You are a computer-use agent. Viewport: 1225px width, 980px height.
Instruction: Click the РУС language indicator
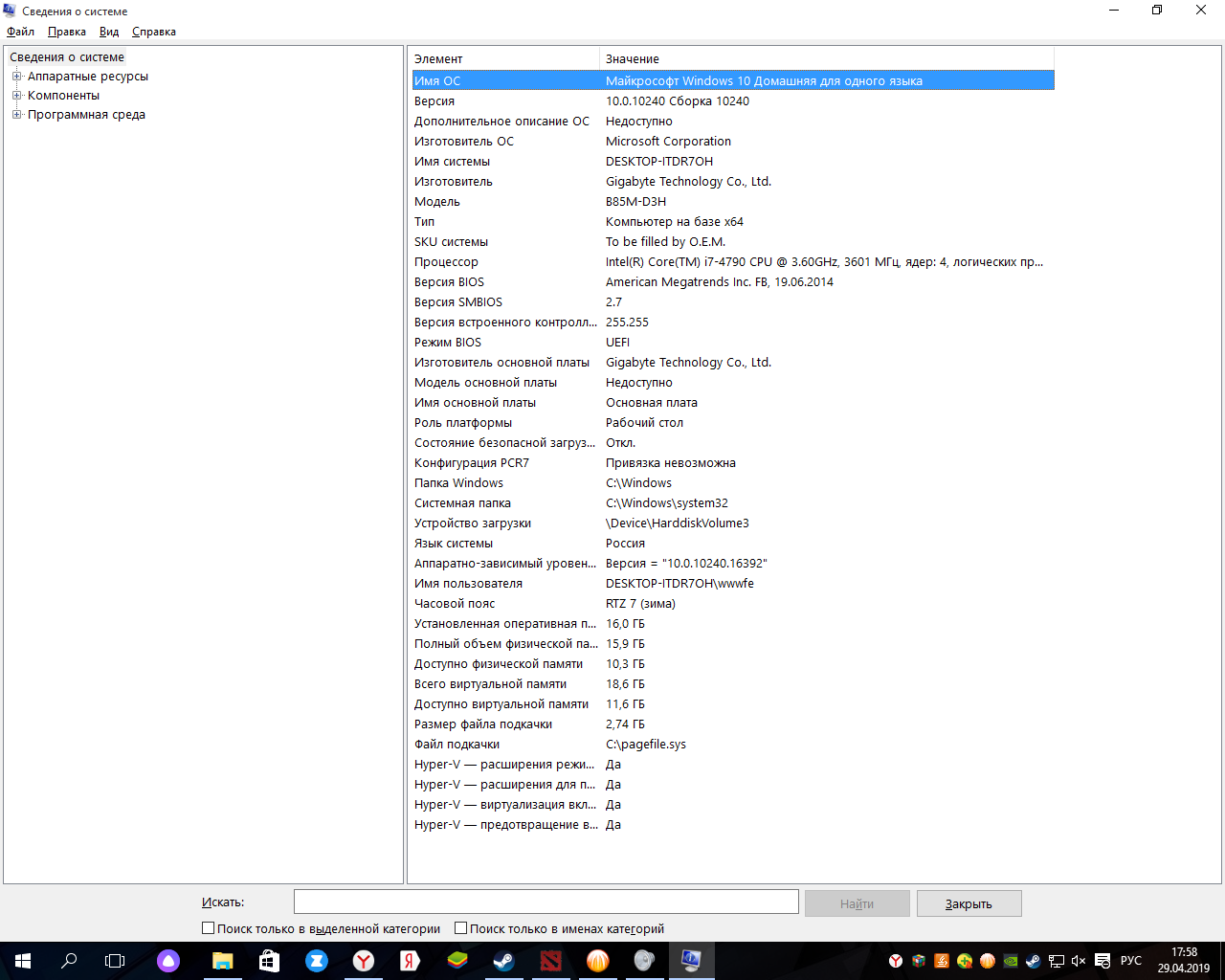click(1131, 961)
